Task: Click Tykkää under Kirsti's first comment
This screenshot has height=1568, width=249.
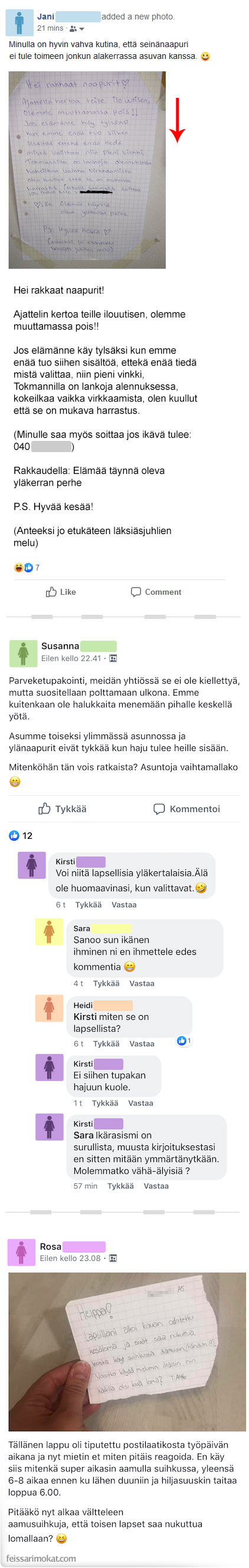Action: coord(89,905)
